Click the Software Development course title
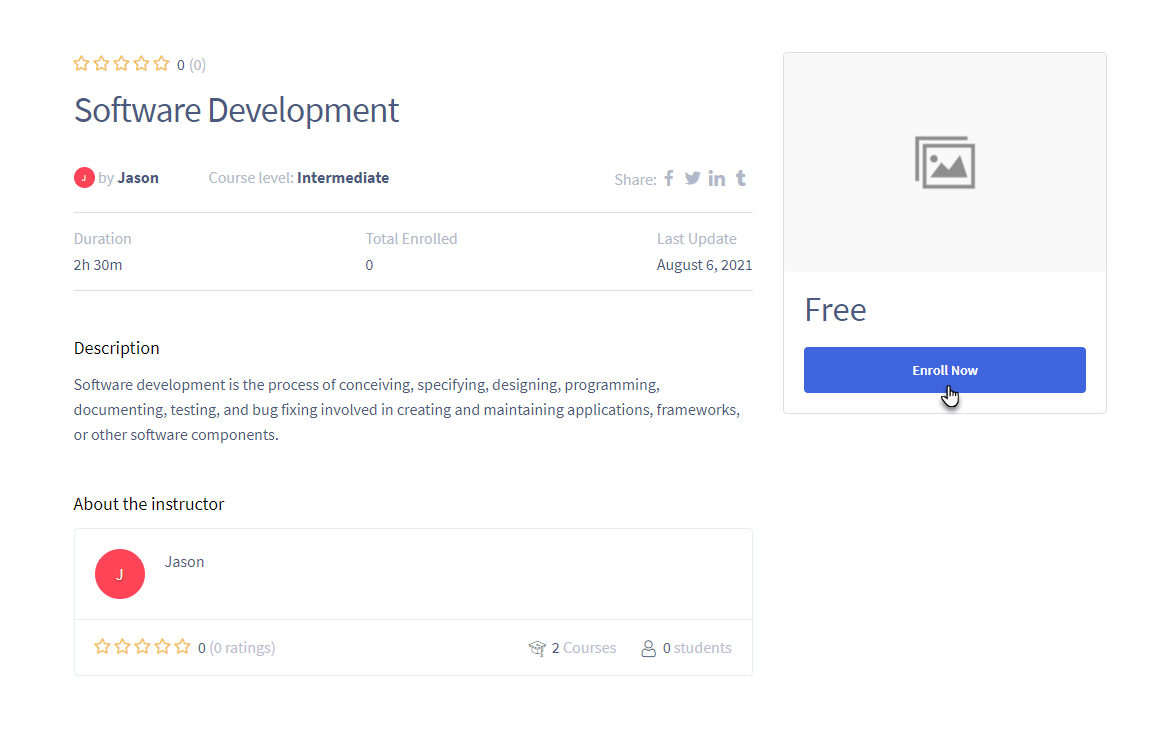This screenshot has height=735, width=1170. pos(236,110)
